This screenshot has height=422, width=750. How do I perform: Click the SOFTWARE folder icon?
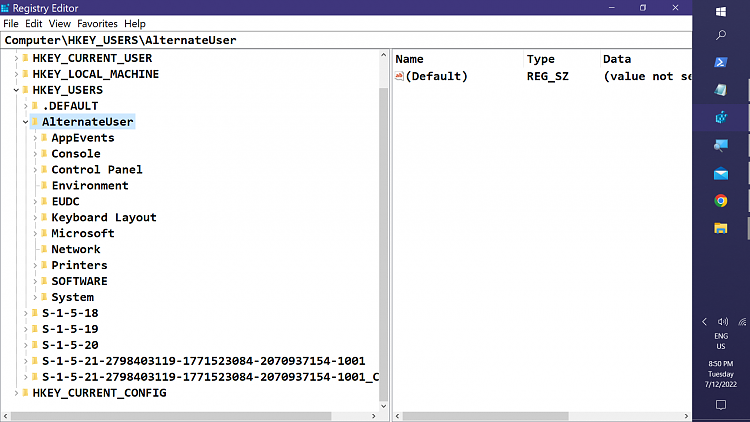click(44, 281)
